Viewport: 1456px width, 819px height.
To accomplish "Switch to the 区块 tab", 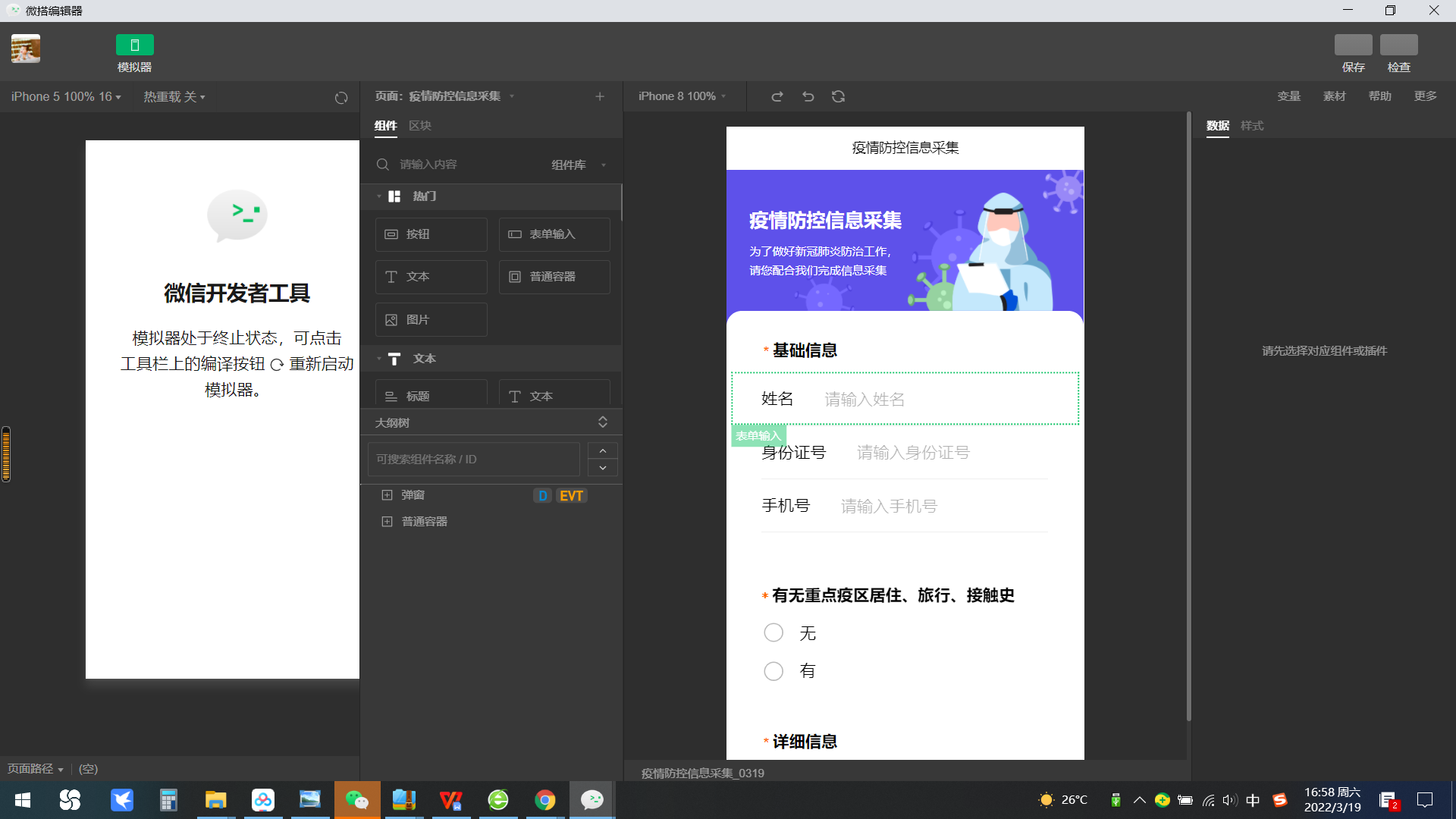I will point(419,126).
